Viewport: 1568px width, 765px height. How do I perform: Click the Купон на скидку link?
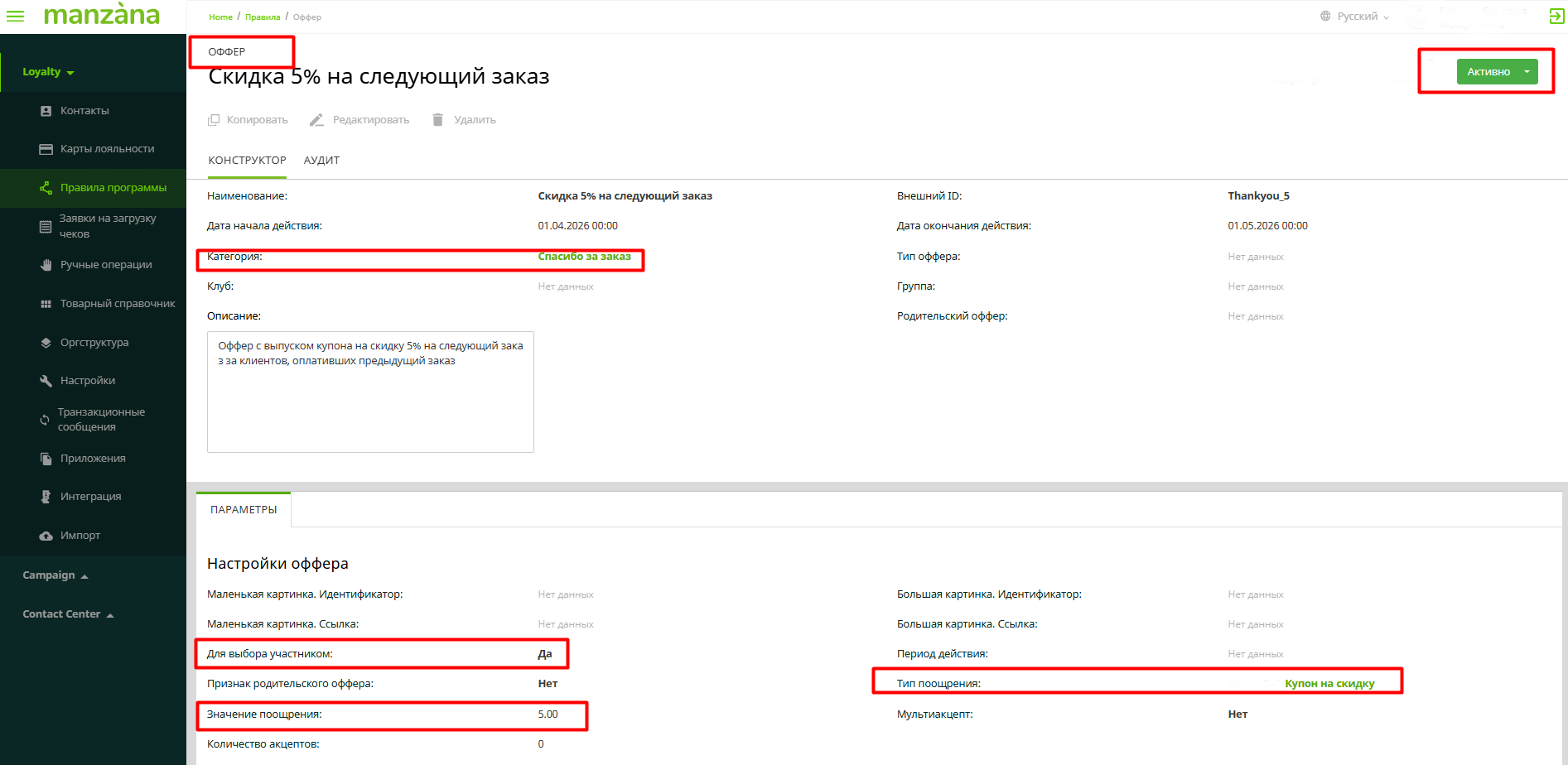click(x=1329, y=684)
